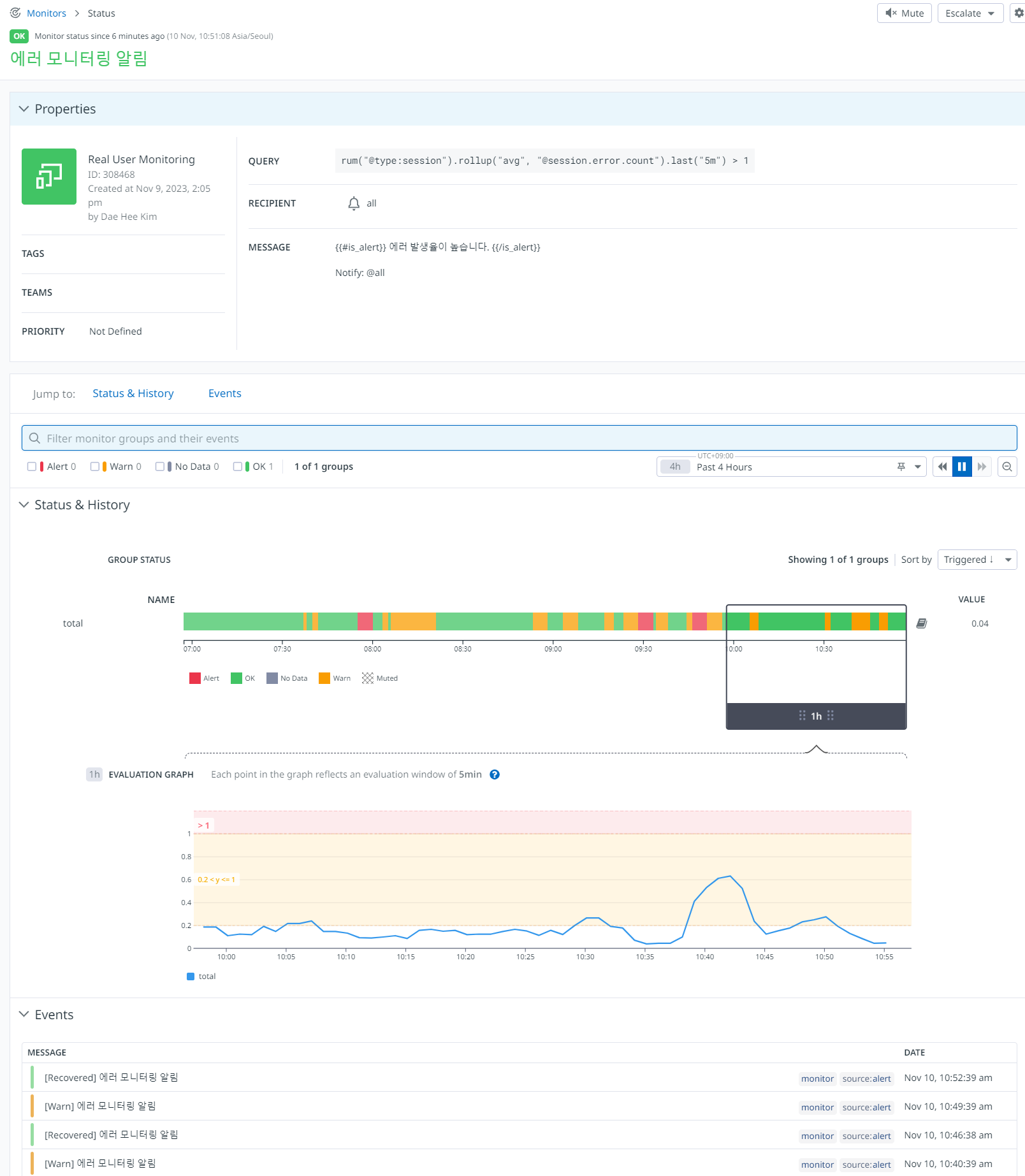
Task: Click source:alert tag on 10:52:39 event
Action: pyautogui.click(x=866, y=1078)
